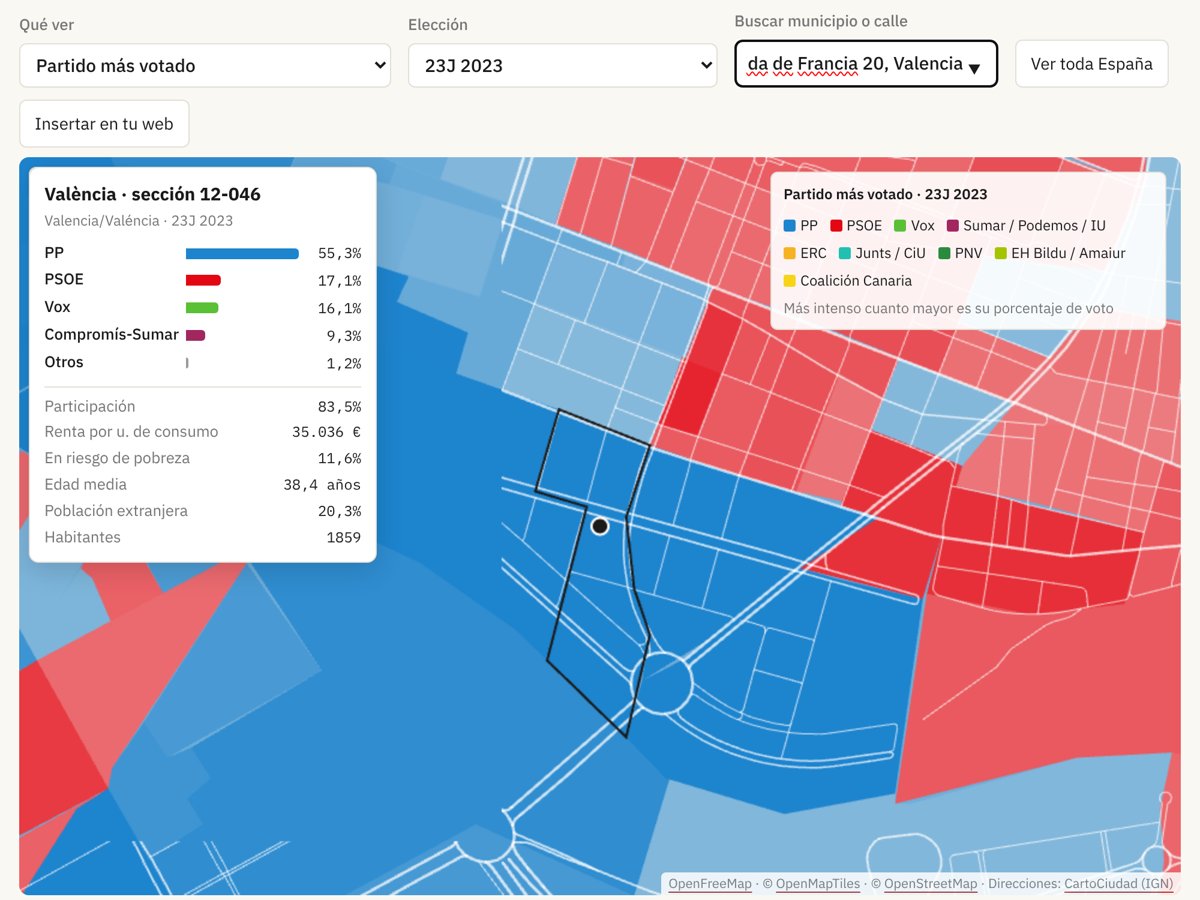Open the '23J 2023' election dropdown
This screenshot has width=1200, height=900.
(563, 65)
